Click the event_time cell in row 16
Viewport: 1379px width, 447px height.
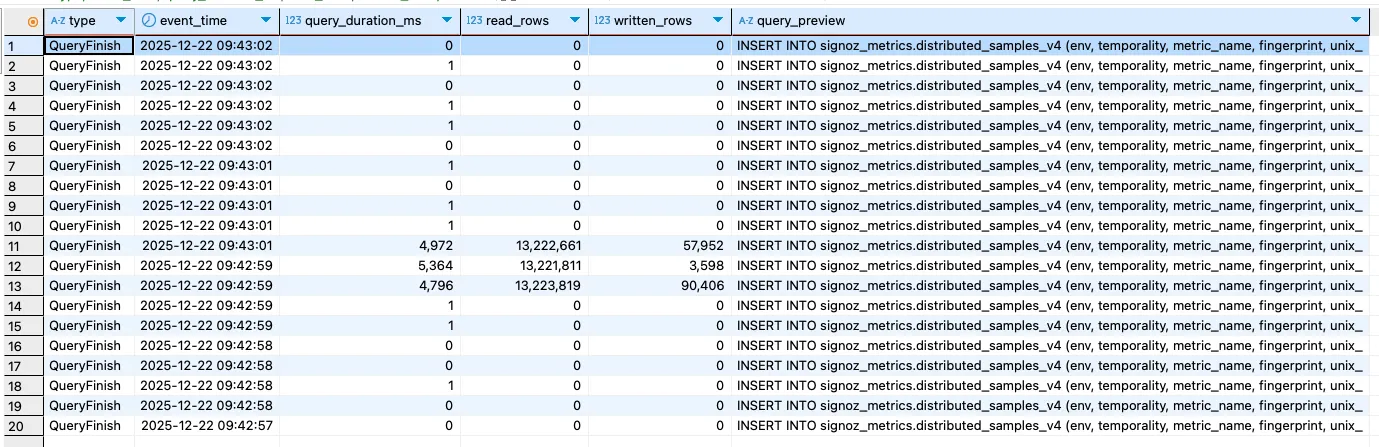tap(206, 345)
